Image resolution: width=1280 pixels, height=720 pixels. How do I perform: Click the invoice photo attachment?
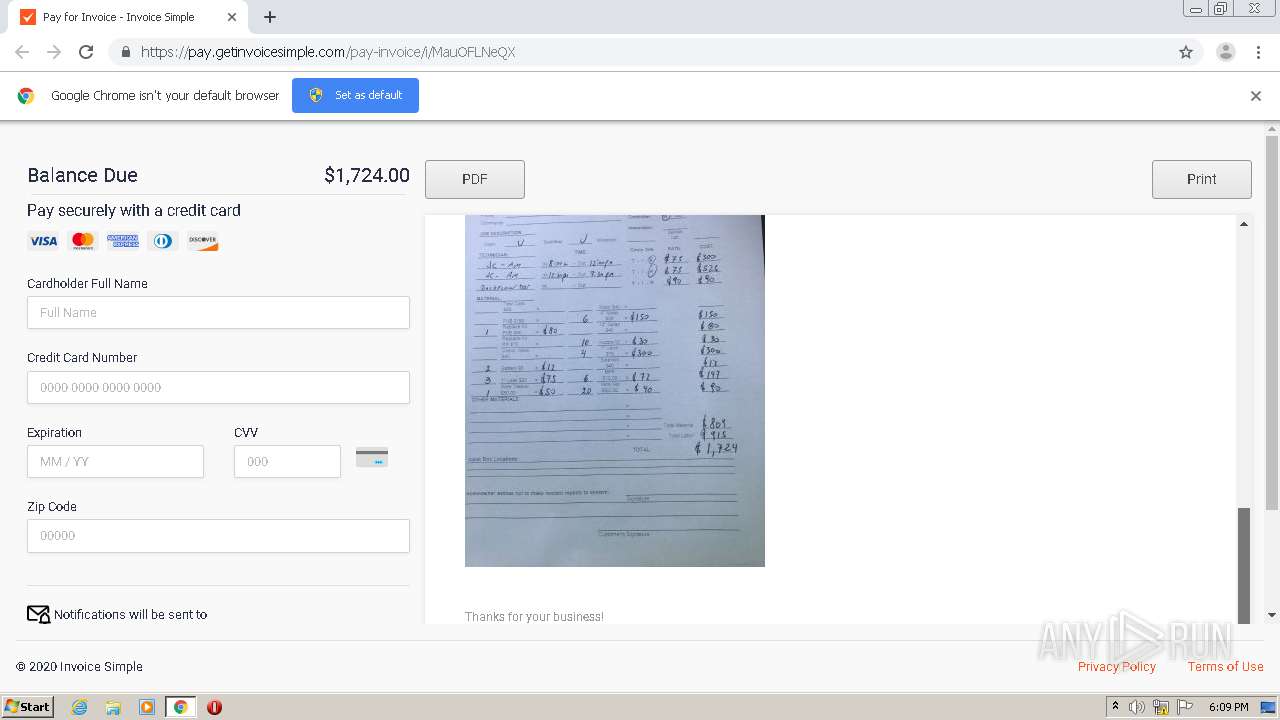(615, 391)
